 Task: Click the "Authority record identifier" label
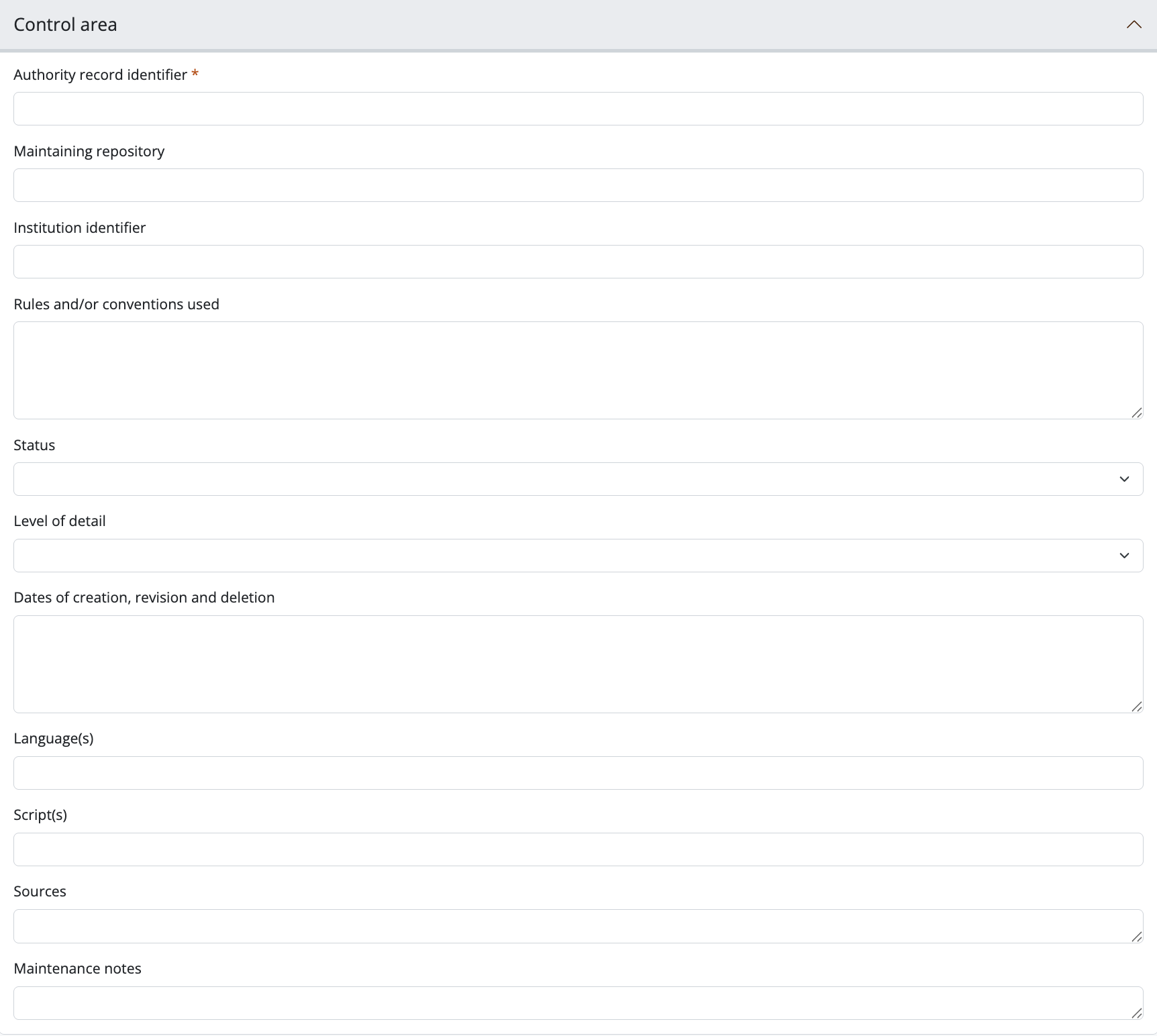click(100, 75)
